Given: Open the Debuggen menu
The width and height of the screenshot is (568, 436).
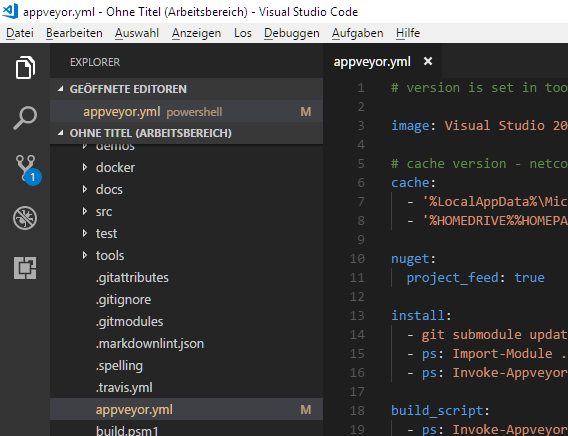Looking at the screenshot, I should pos(292,33).
